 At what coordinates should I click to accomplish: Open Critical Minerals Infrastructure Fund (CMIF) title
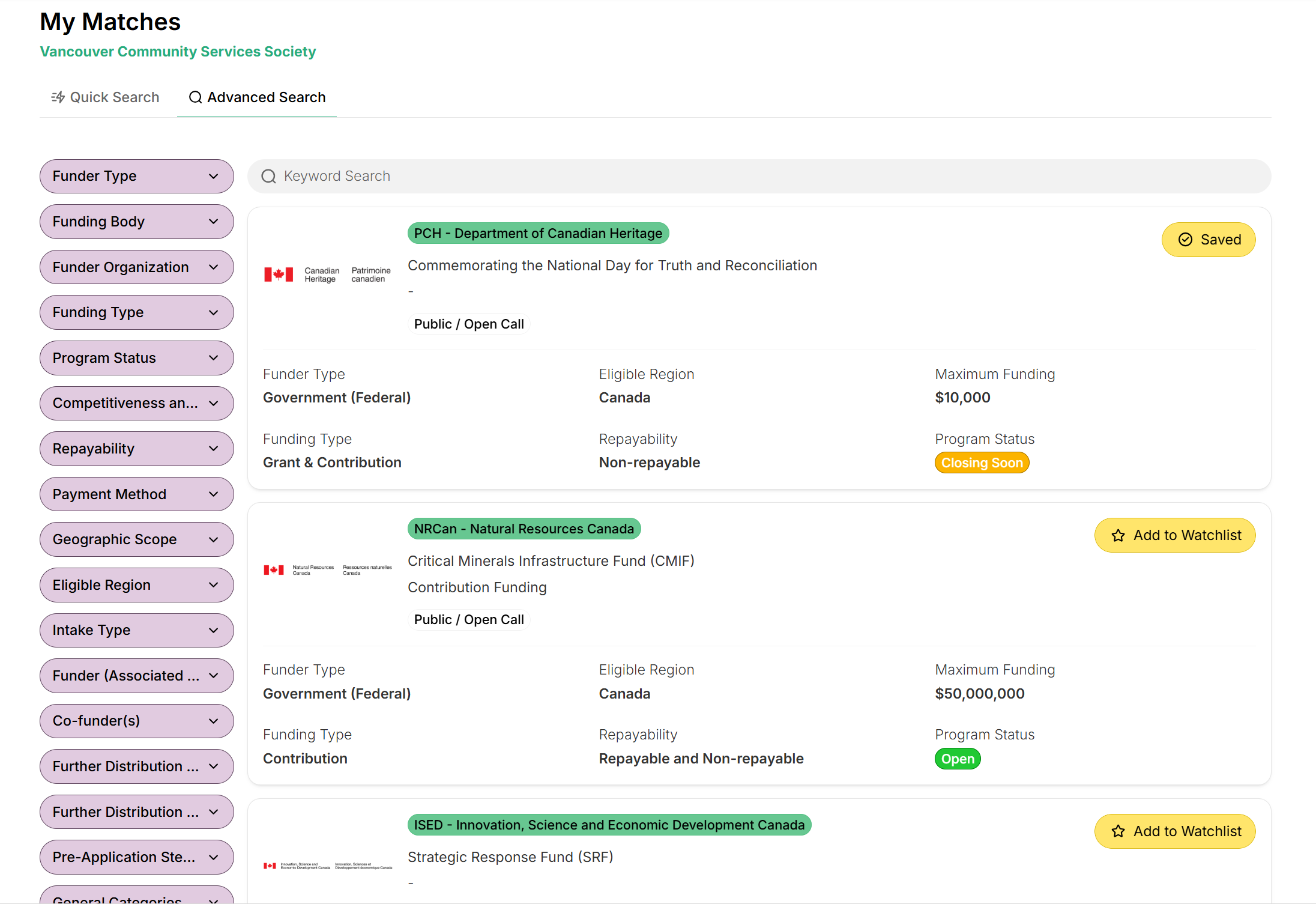click(551, 561)
